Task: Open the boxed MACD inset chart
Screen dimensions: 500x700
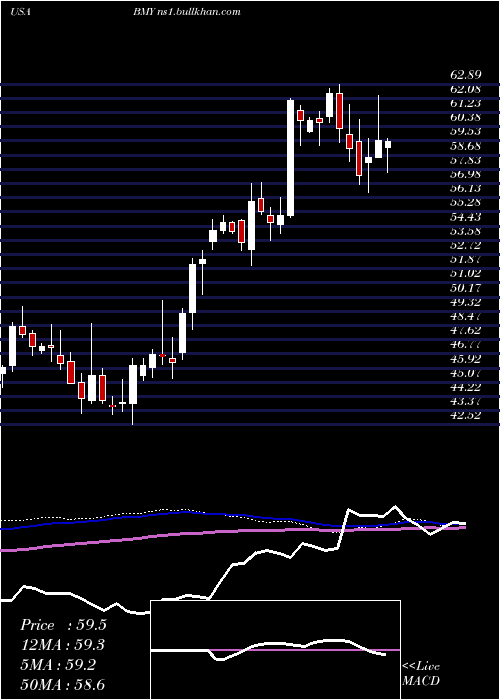Action: (275, 650)
